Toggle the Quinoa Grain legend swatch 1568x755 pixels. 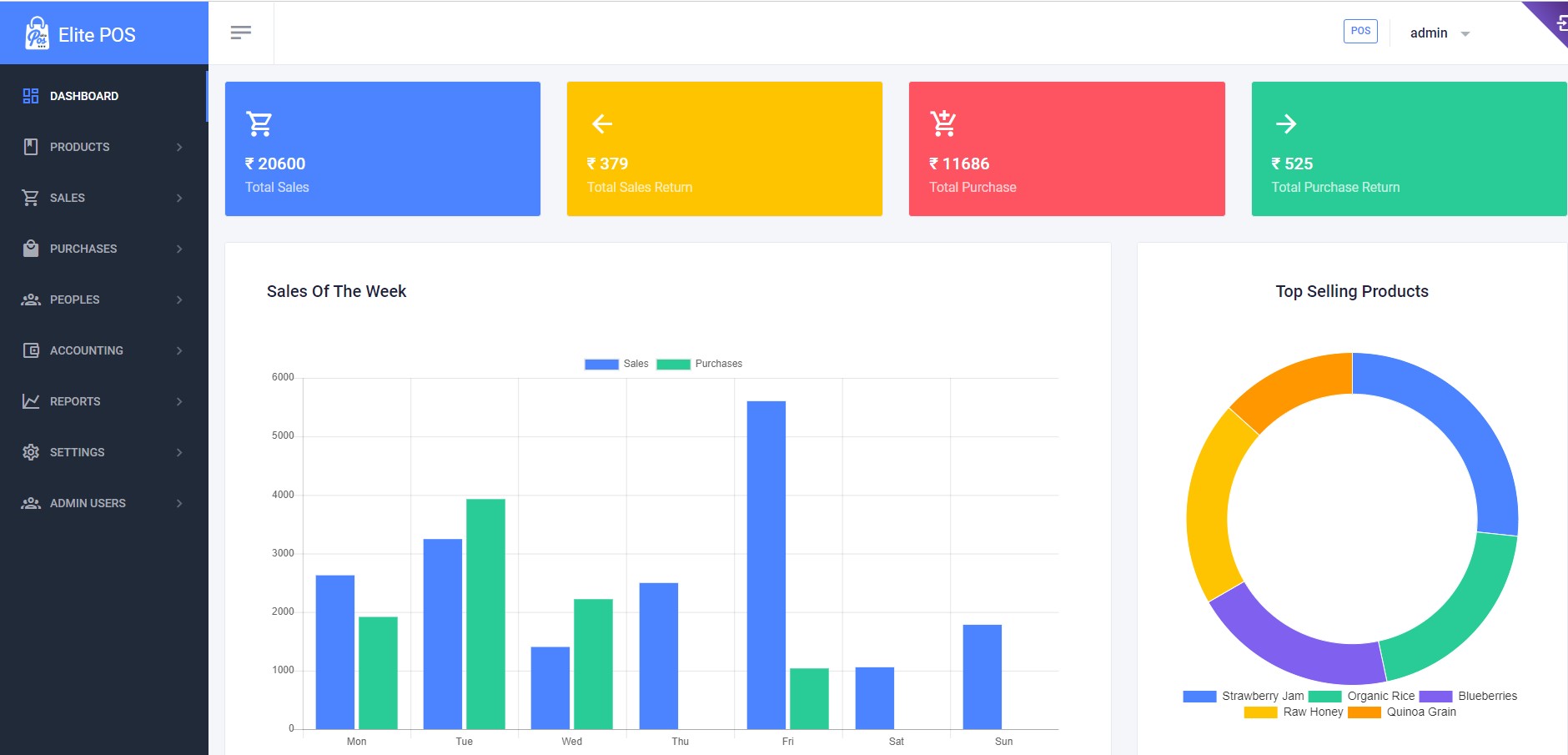point(1364,712)
